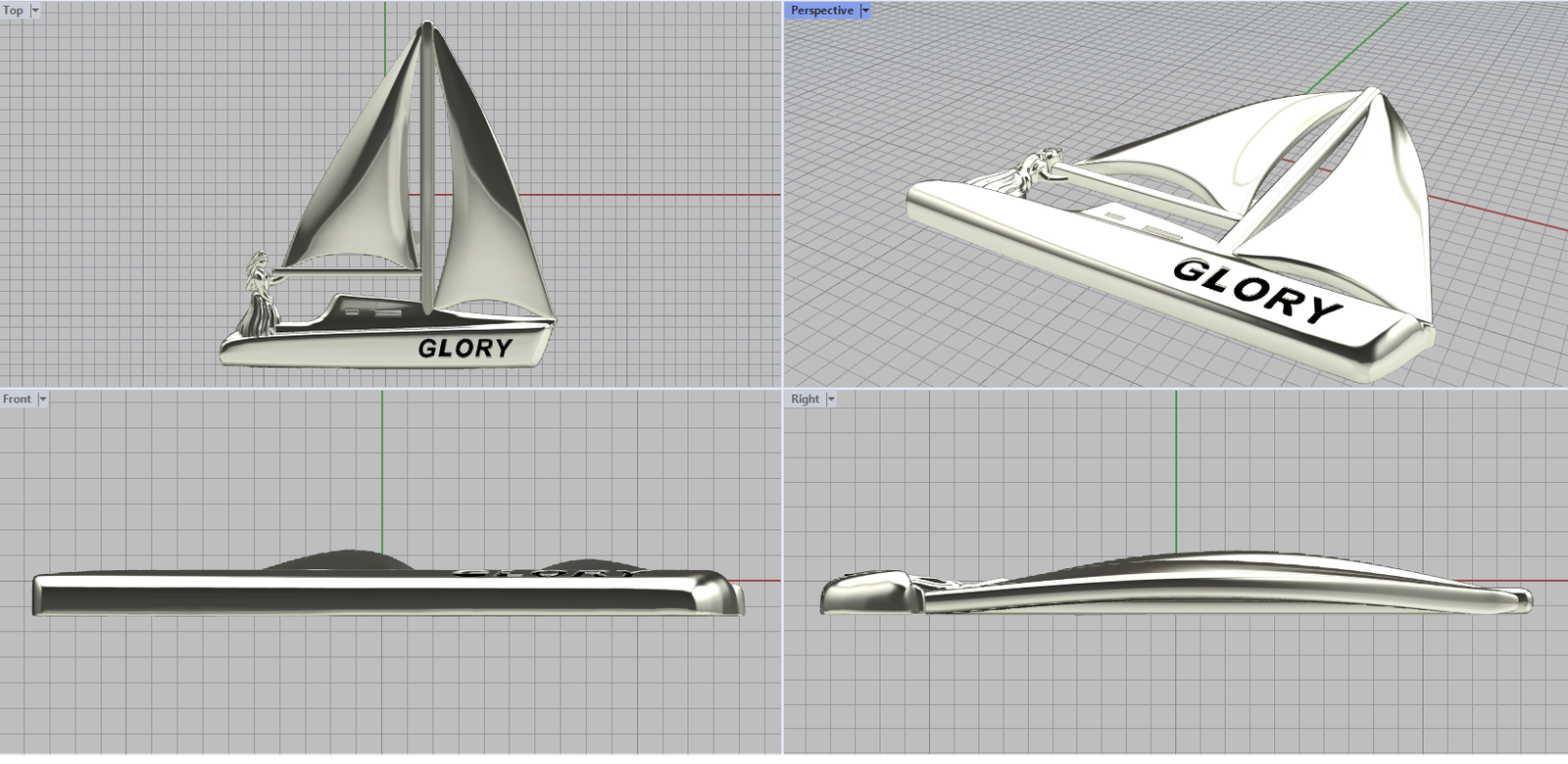Select the GLORY text in Top viewport
This screenshot has width=1568, height=764.
[x=465, y=348]
